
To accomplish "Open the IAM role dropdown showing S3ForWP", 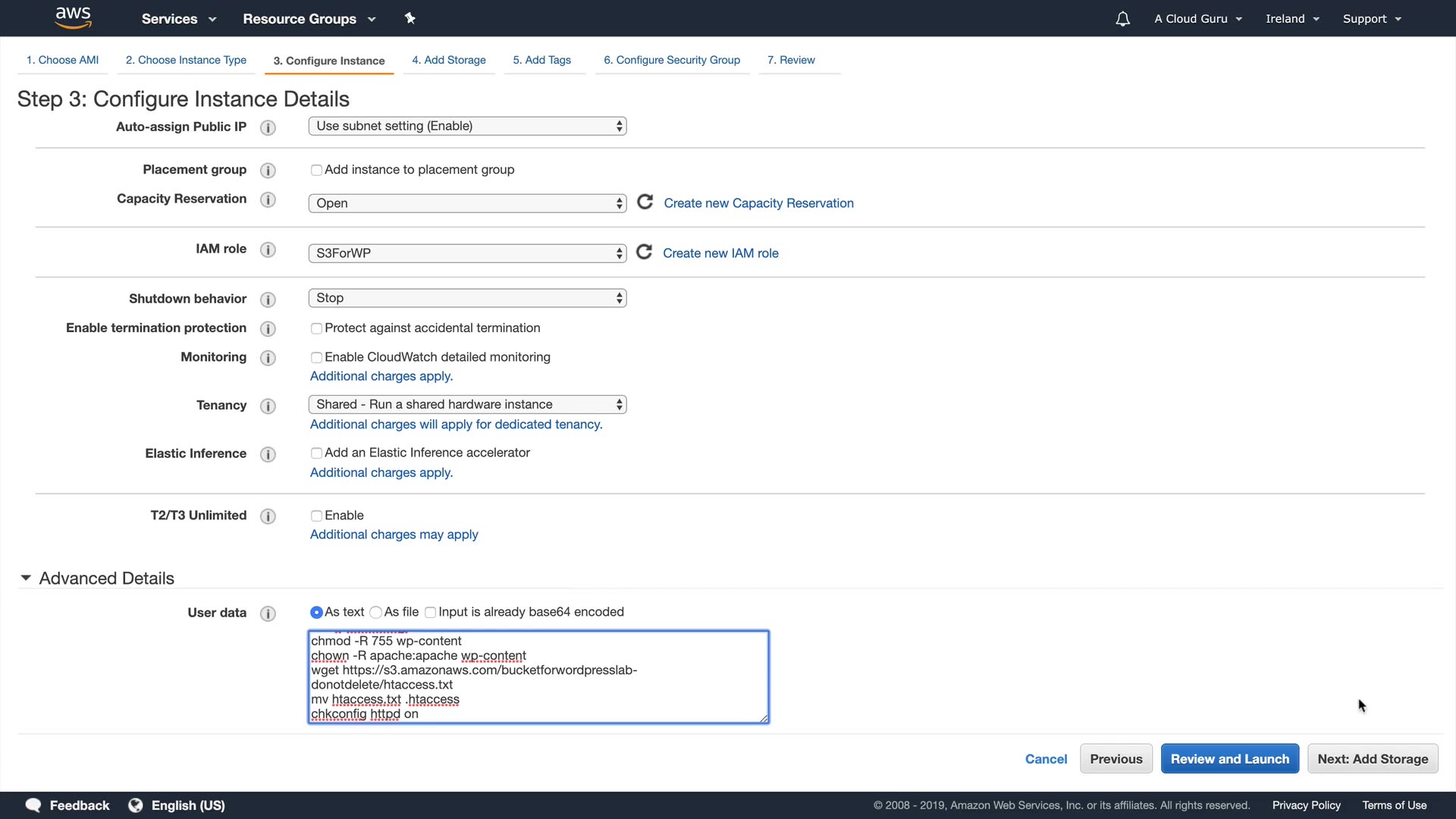I will click(467, 253).
